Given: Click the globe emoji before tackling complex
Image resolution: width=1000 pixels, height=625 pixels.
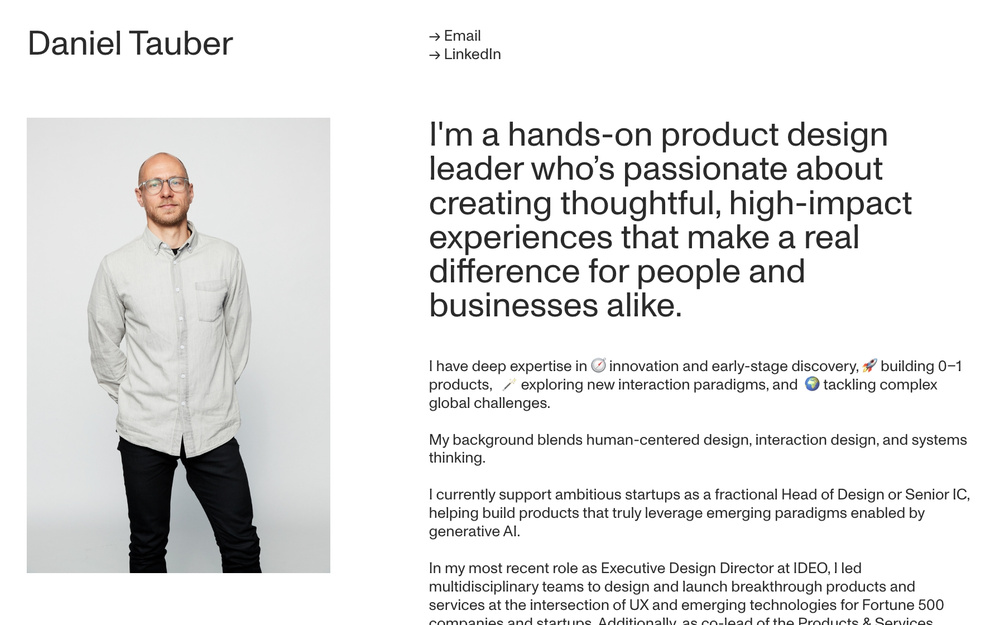Looking at the screenshot, I should tap(812, 384).
